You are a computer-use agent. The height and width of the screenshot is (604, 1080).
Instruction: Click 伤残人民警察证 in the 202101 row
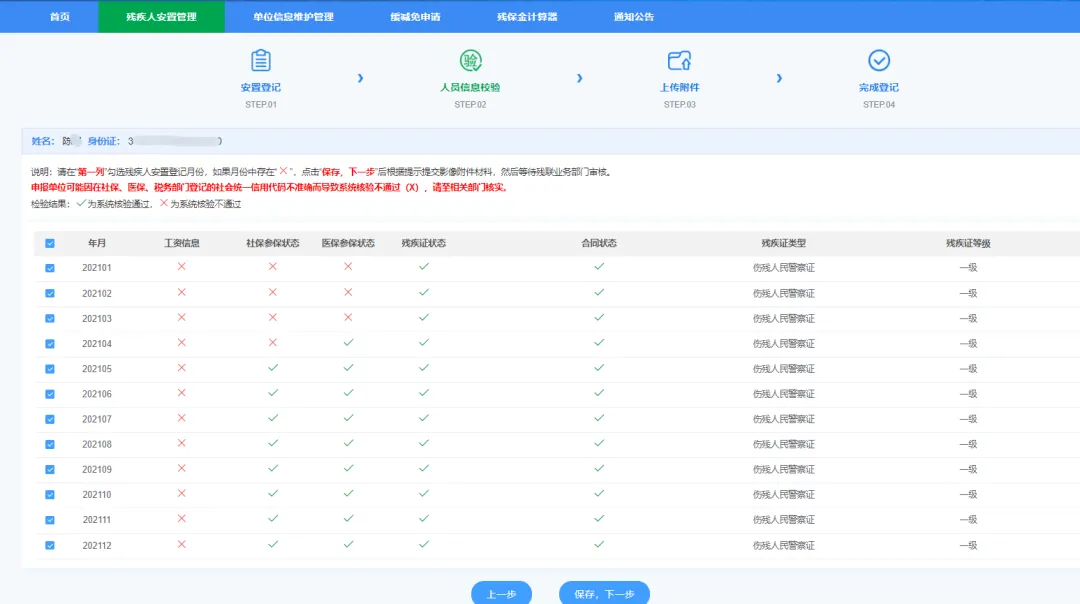[784, 268]
